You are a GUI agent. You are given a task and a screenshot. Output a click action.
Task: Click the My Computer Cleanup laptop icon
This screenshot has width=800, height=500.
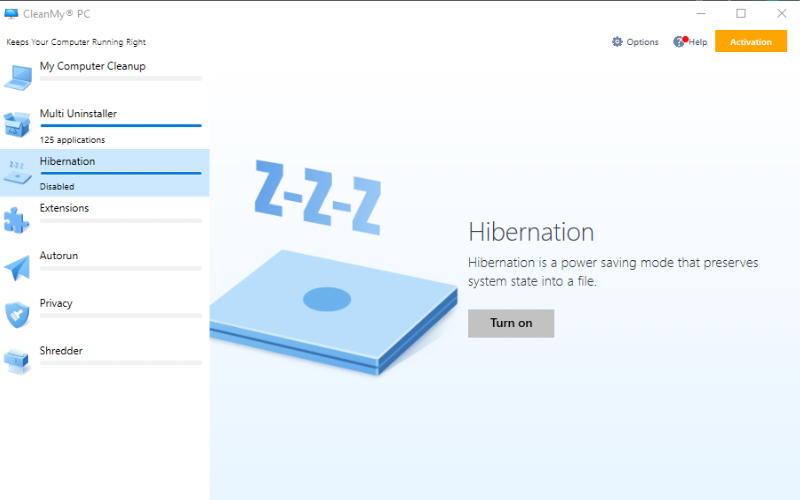tap(17, 76)
